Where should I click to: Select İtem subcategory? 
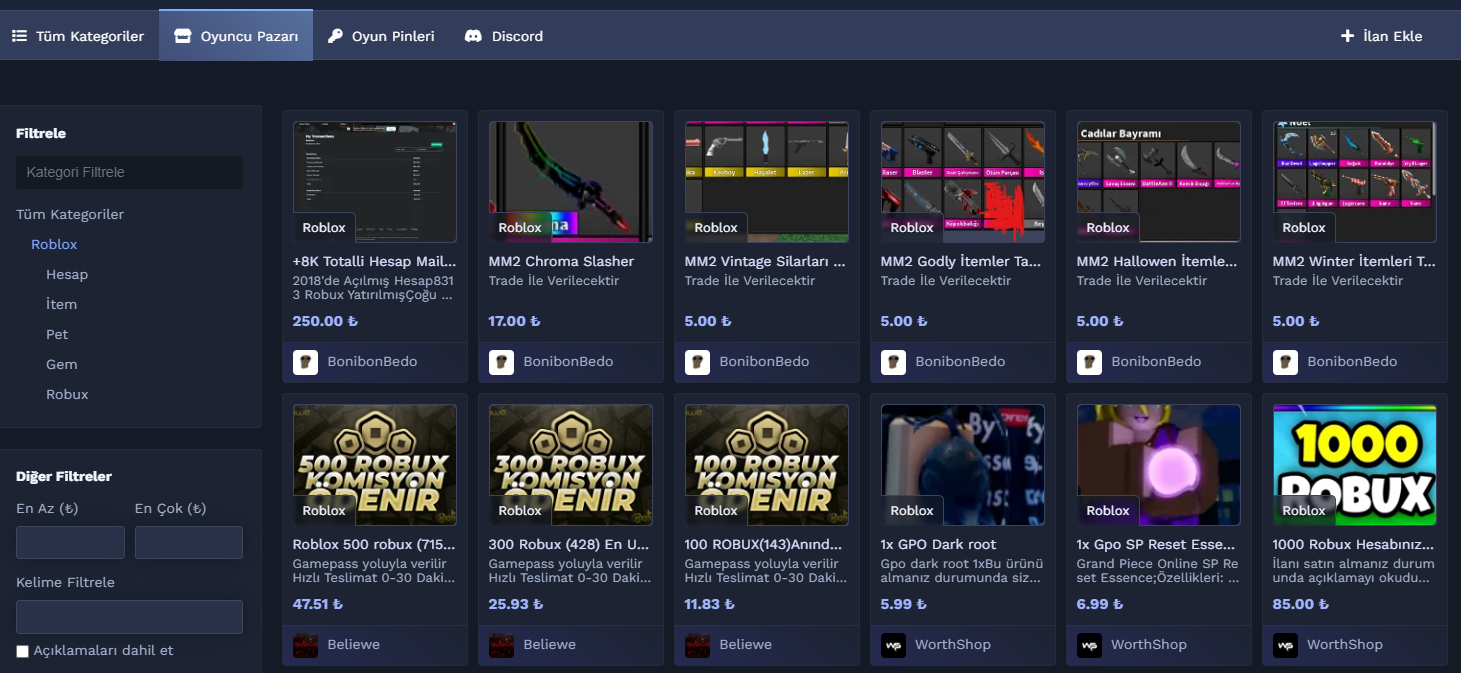click(x=61, y=304)
